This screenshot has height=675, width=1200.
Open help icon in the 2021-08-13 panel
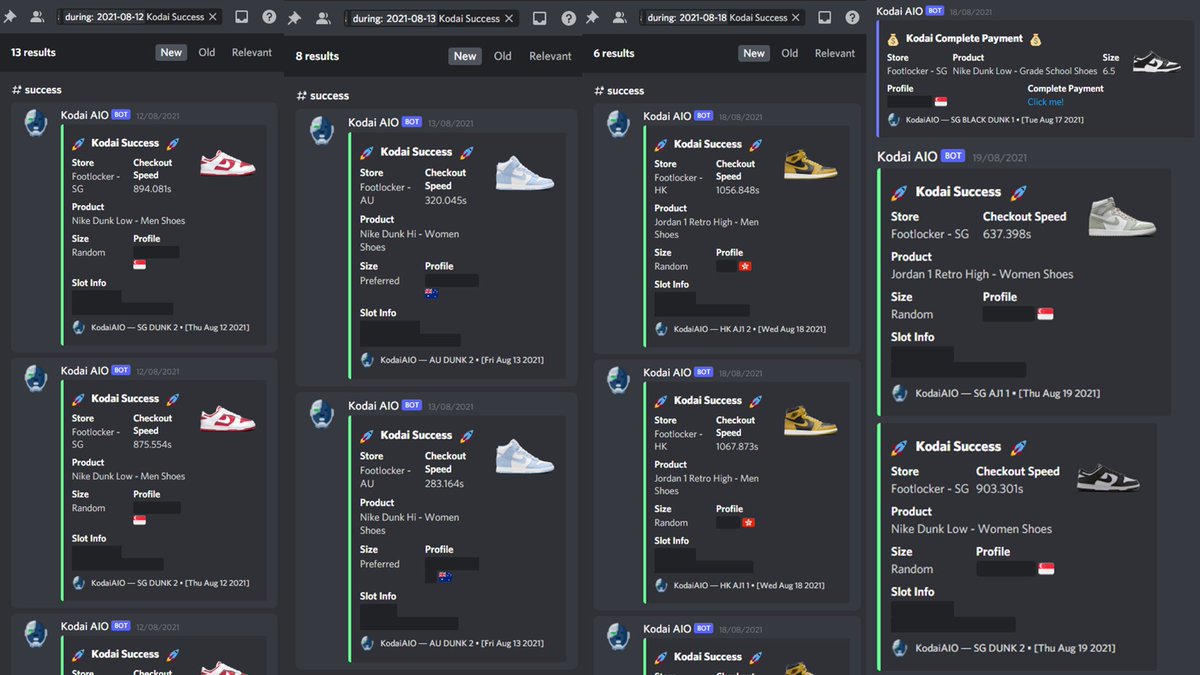tap(569, 18)
